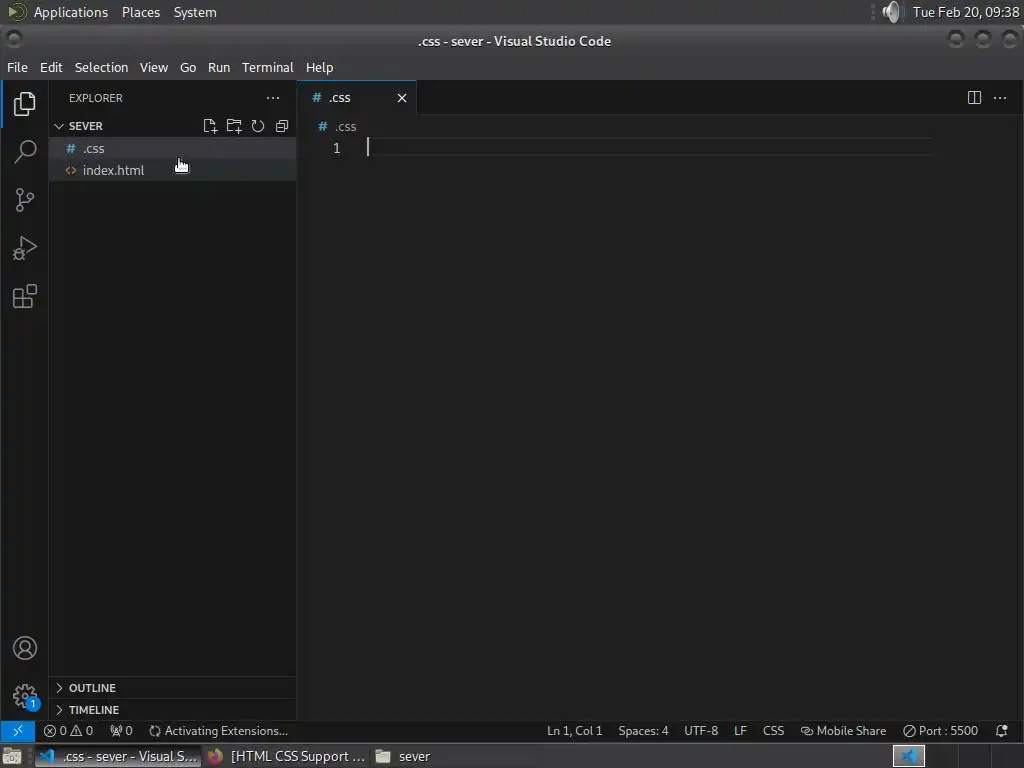Viewport: 1024px width, 768px height.
Task: Collapse the SEVER folder section
Action: pyautogui.click(x=172, y=126)
